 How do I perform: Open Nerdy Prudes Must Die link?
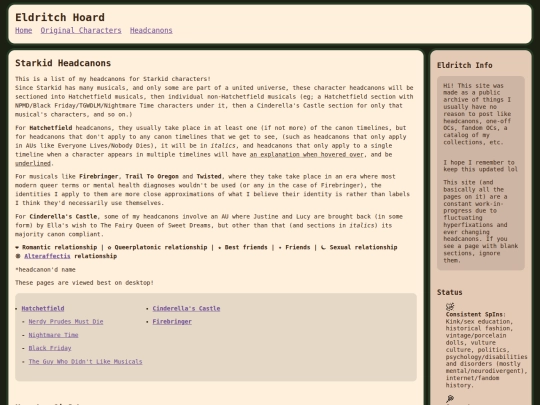[x=66, y=322]
